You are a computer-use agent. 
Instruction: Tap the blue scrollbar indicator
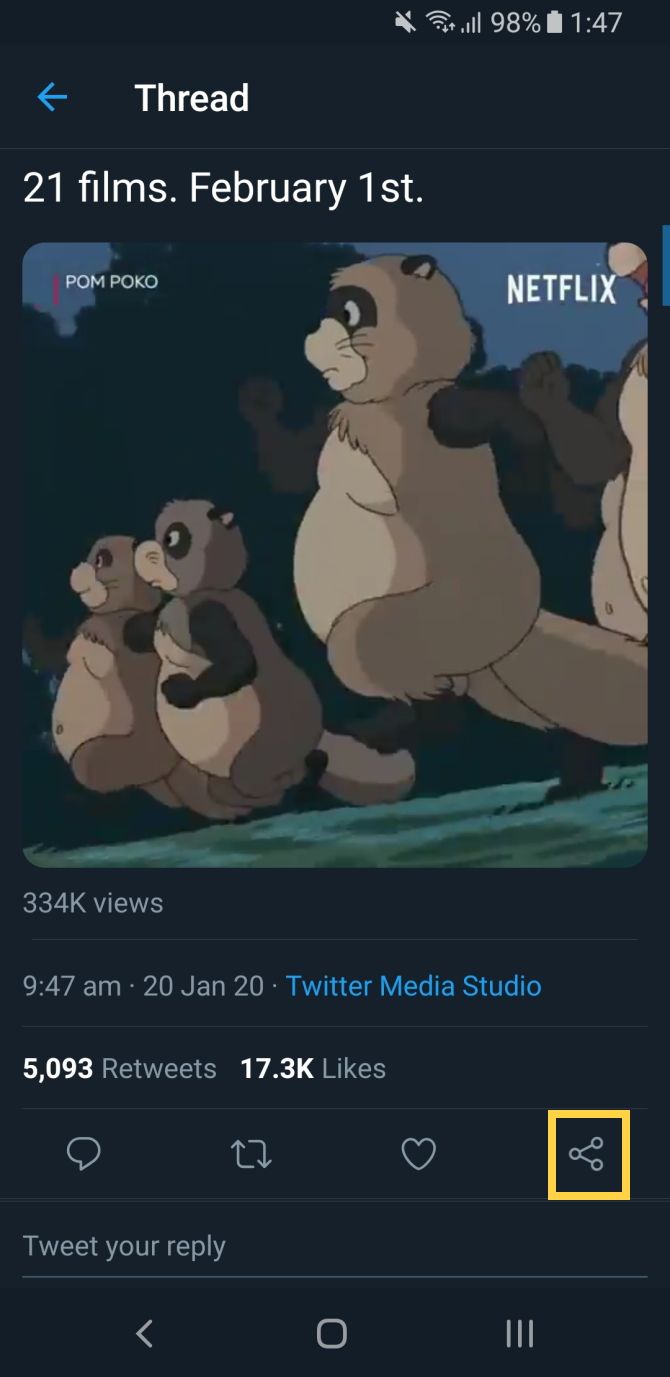coord(665,265)
